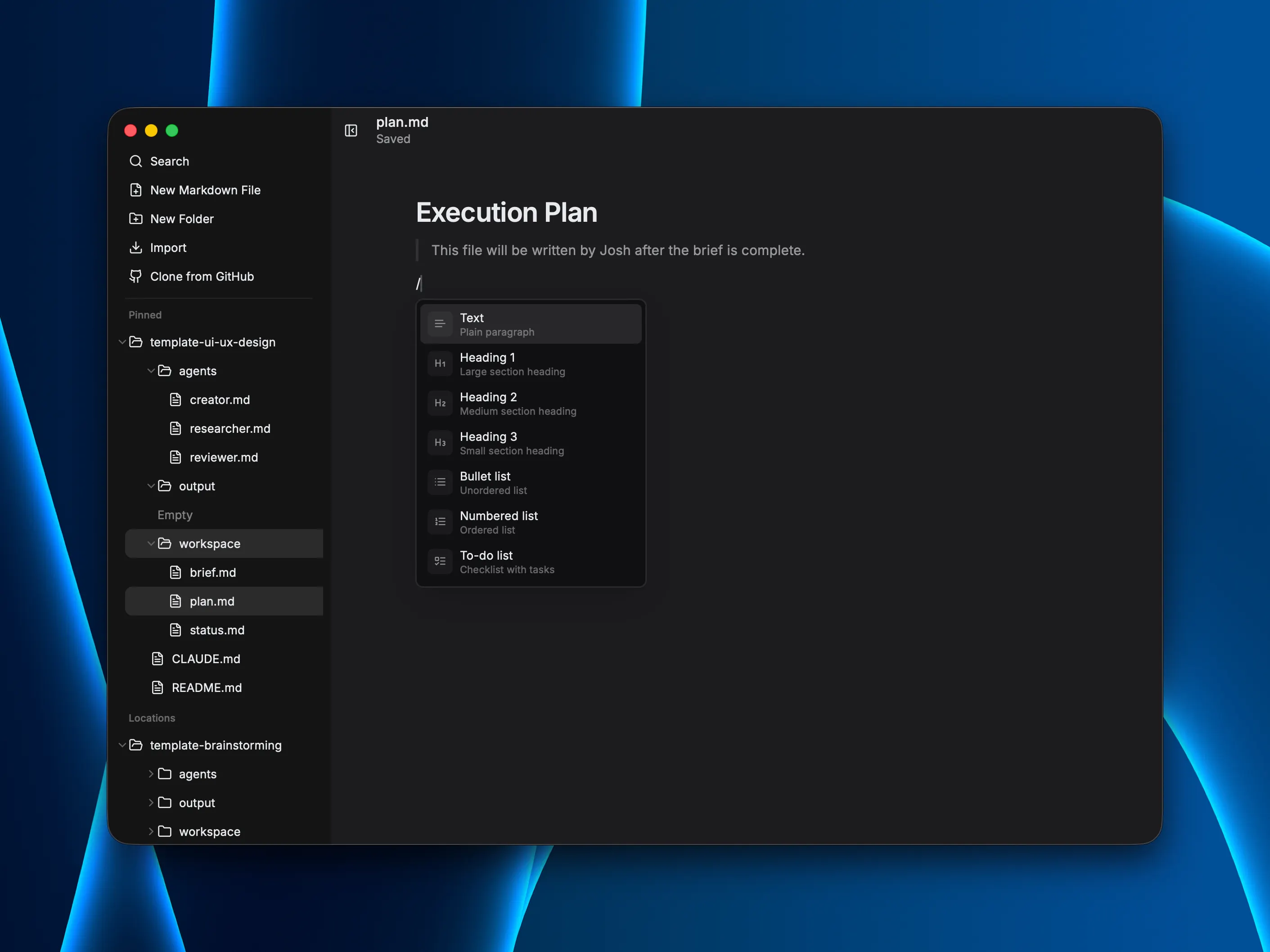Click the file icon beside creator.md
The height and width of the screenshot is (952, 1270).
click(x=176, y=400)
